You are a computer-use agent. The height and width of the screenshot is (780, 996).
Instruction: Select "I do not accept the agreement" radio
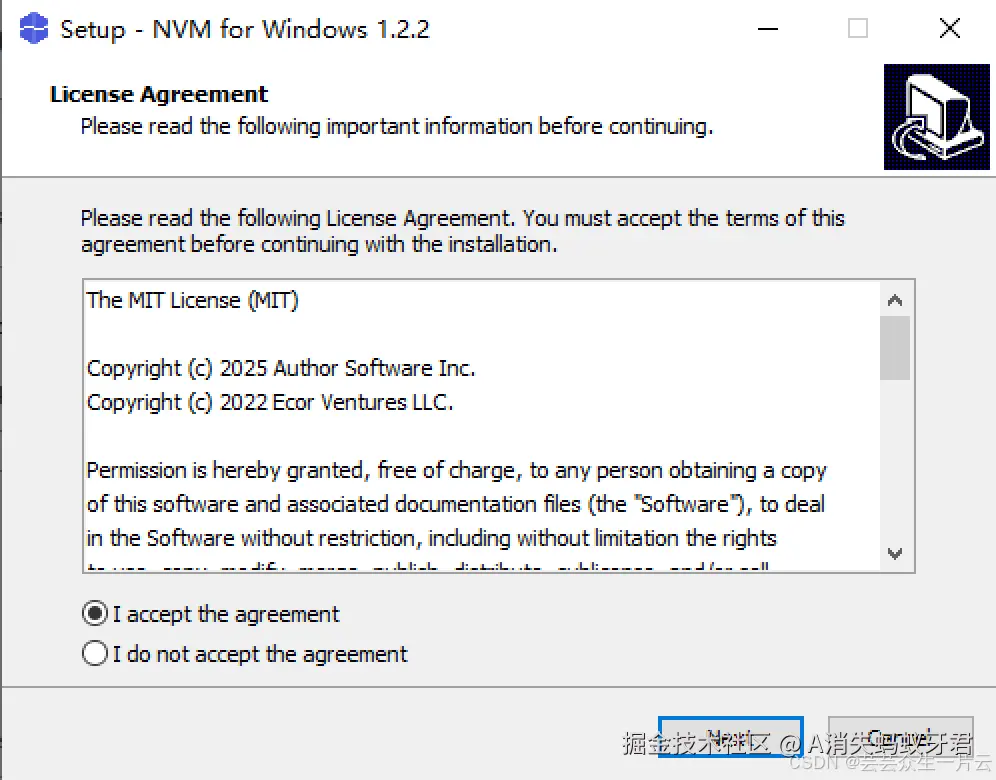click(x=95, y=654)
